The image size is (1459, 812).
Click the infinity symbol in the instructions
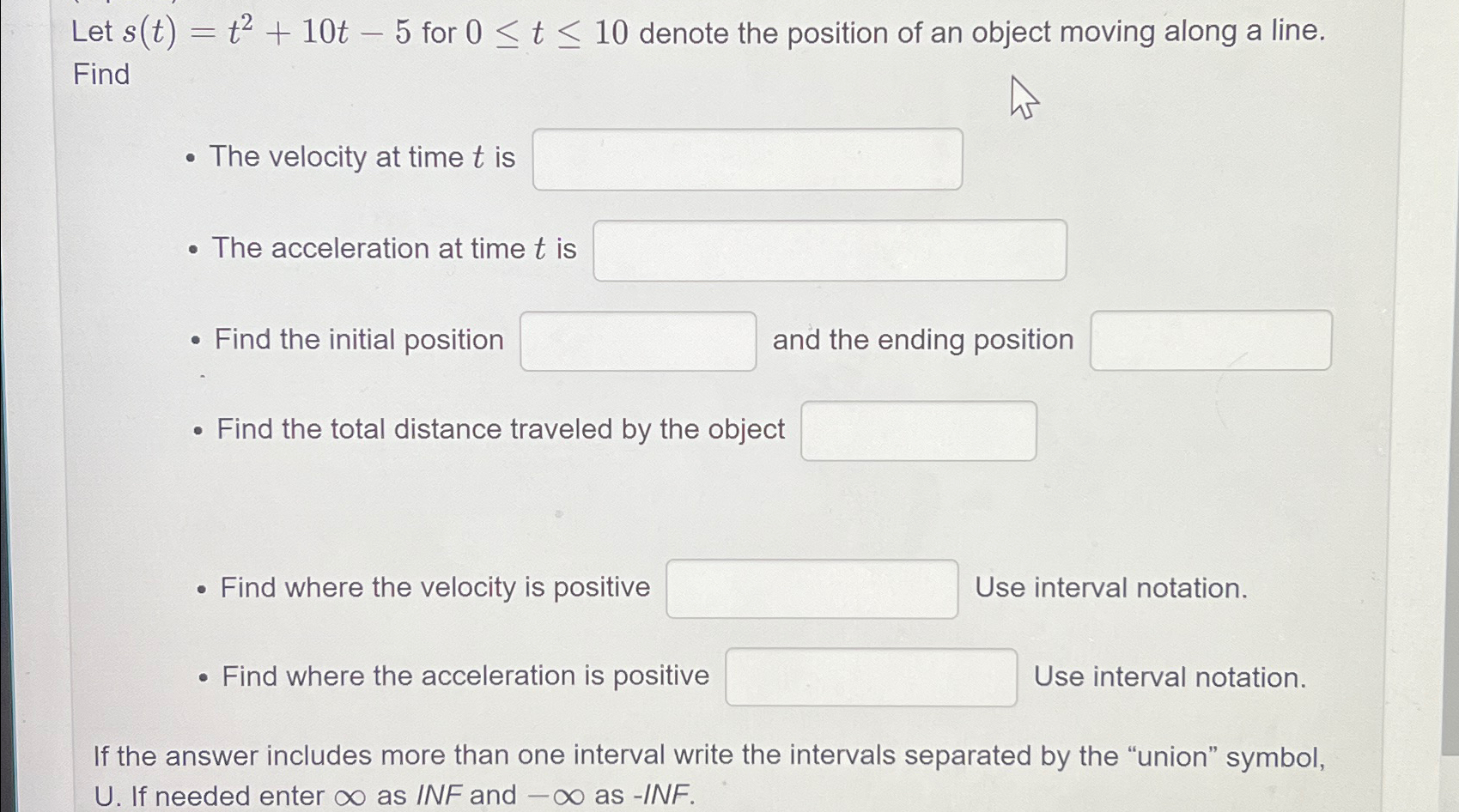point(352,794)
